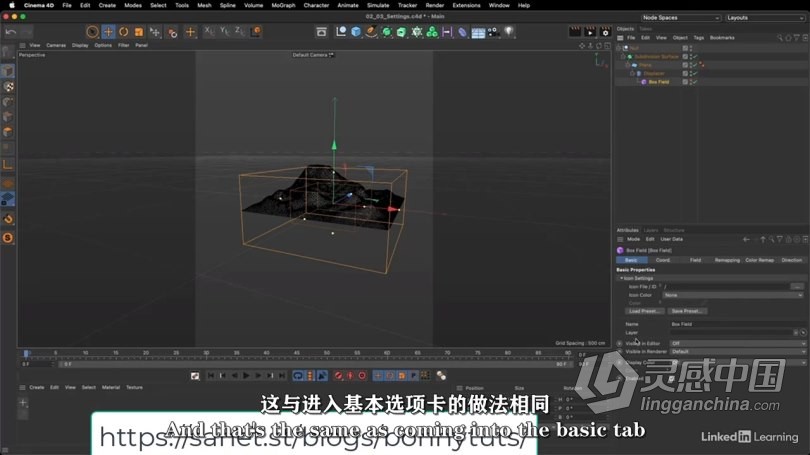Switch to Texture mode in left sidebar

(x=8, y=87)
